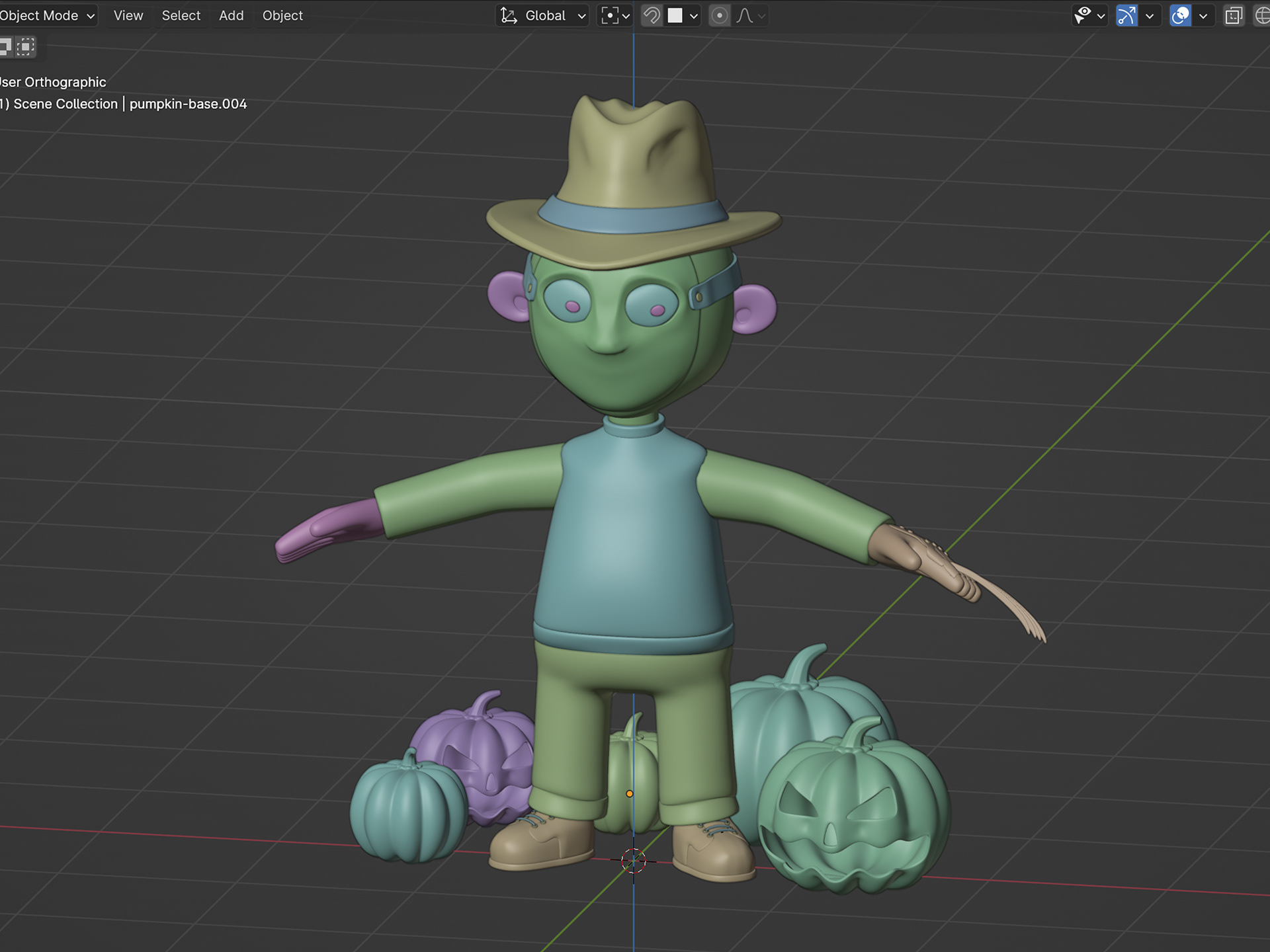
Task: Click the selectability and visibility eye icon
Action: (1082, 15)
